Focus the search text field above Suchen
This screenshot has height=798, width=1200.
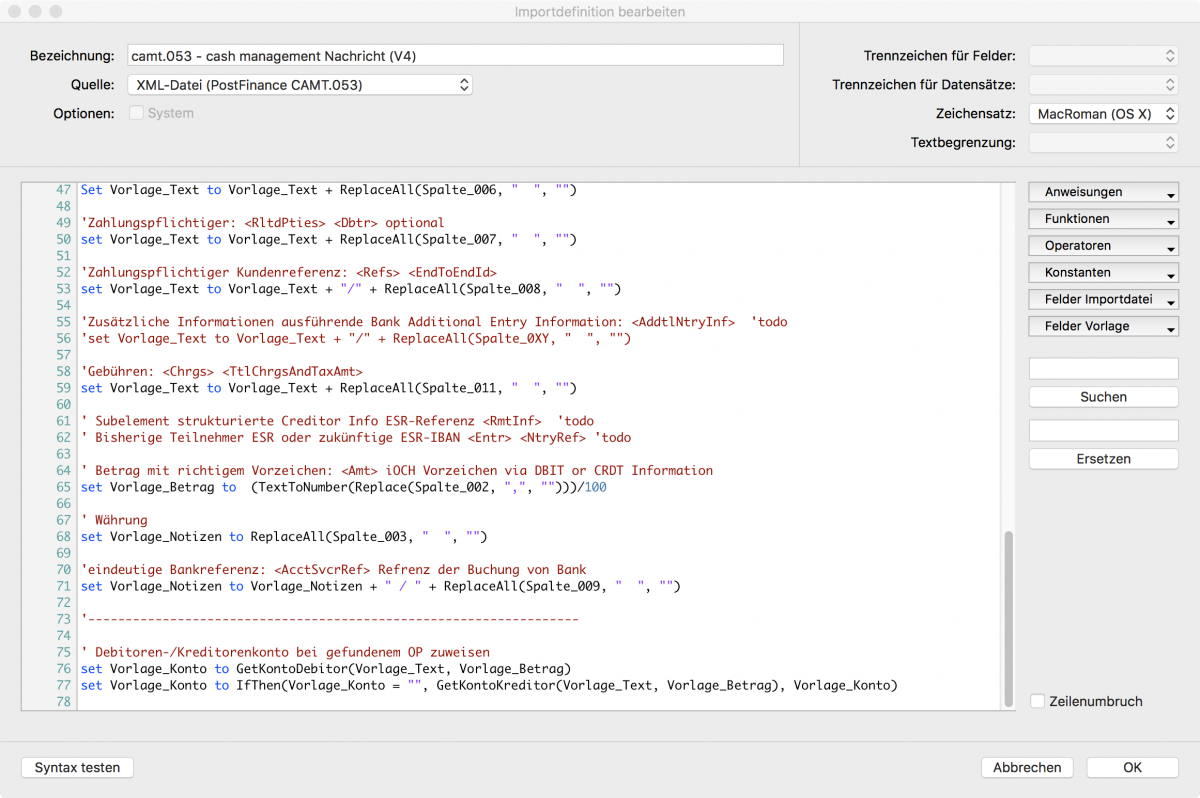click(1103, 369)
